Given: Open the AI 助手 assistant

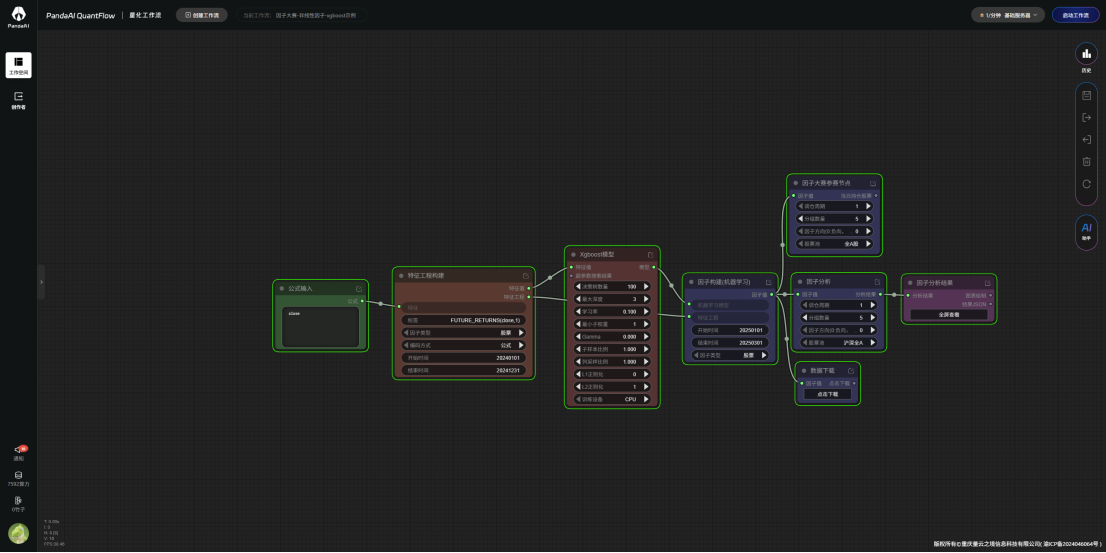Looking at the screenshot, I should [1086, 231].
